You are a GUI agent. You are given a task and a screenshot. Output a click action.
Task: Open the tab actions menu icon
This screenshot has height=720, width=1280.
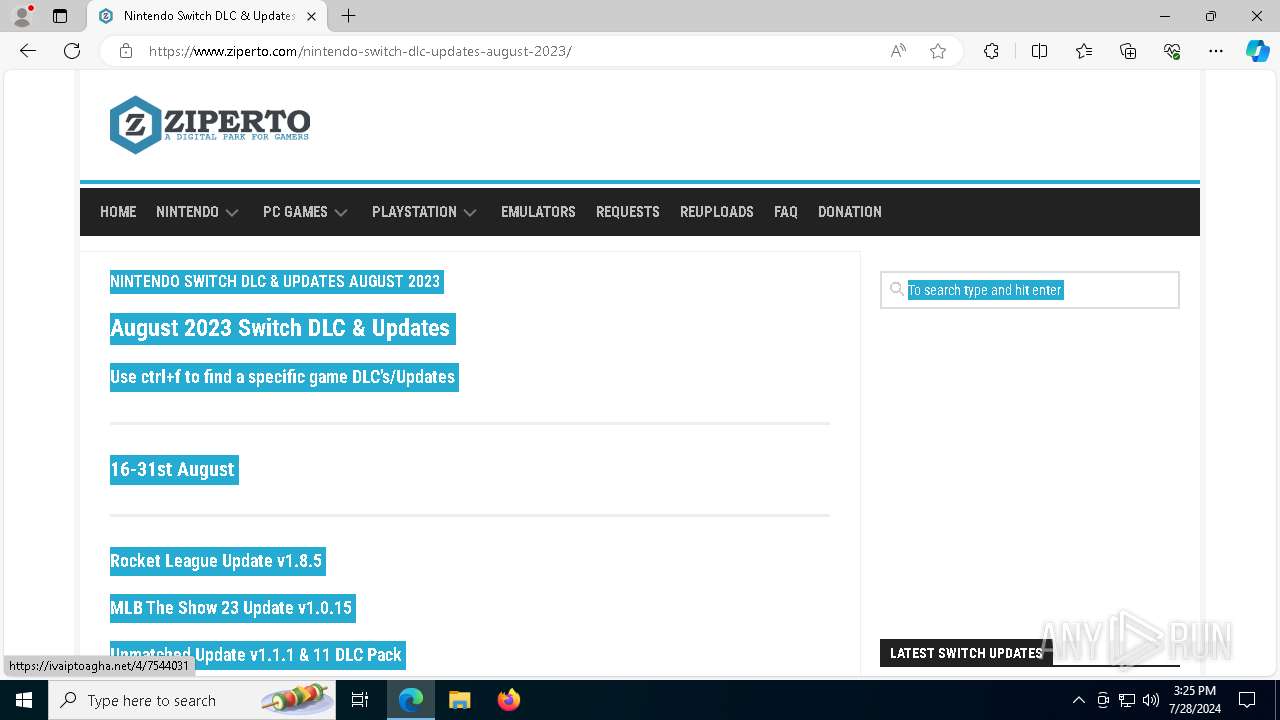coord(60,16)
